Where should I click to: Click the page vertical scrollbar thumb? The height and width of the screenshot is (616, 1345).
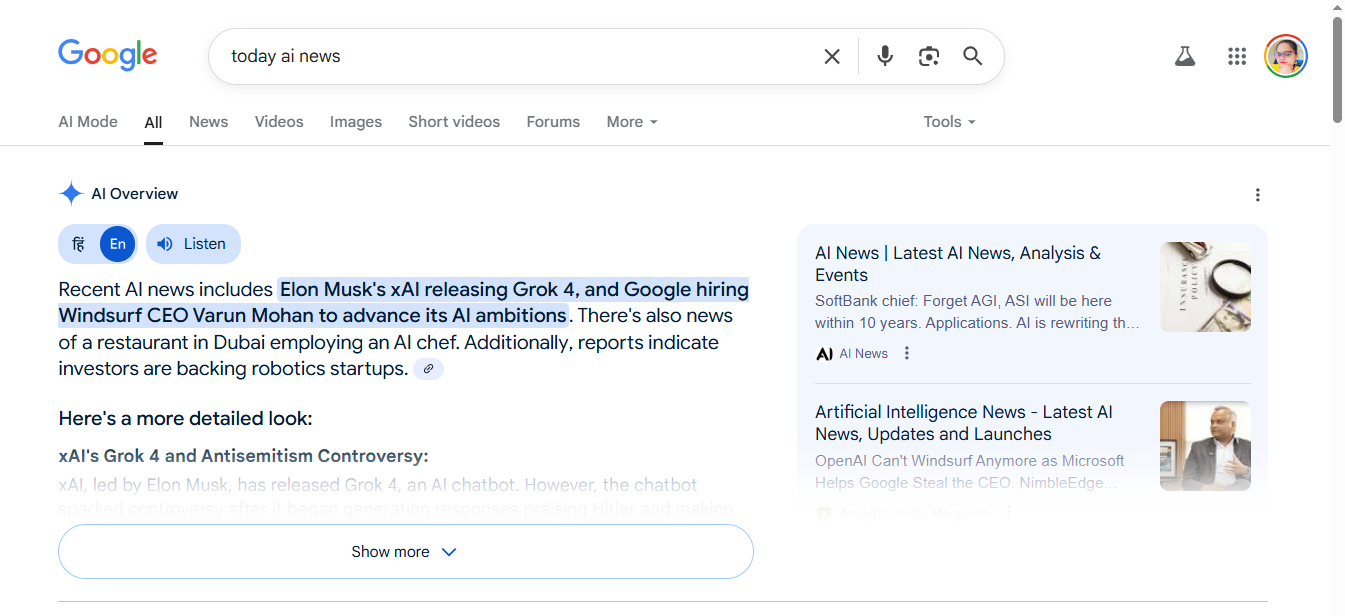[1337, 70]
